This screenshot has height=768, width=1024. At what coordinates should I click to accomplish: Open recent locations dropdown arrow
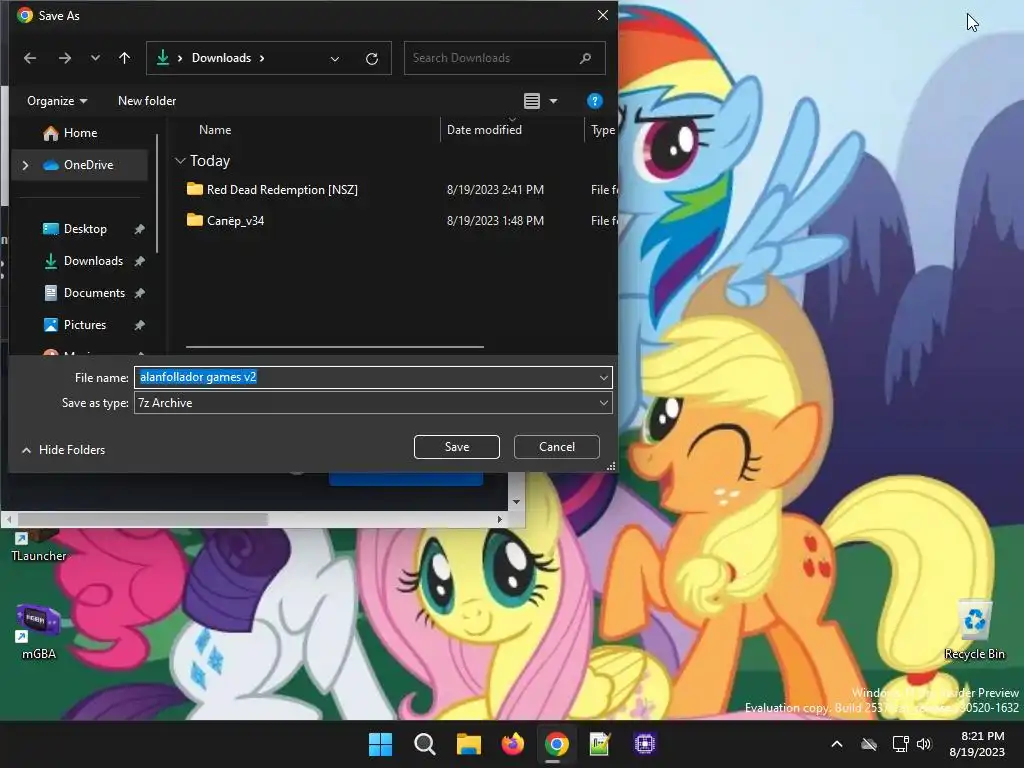point(95,58)
